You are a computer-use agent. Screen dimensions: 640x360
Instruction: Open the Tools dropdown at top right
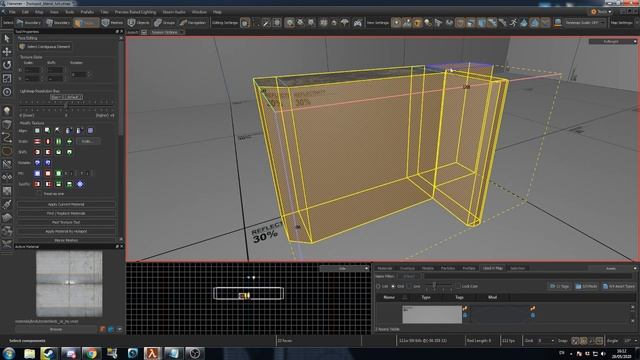click(601, 12)
